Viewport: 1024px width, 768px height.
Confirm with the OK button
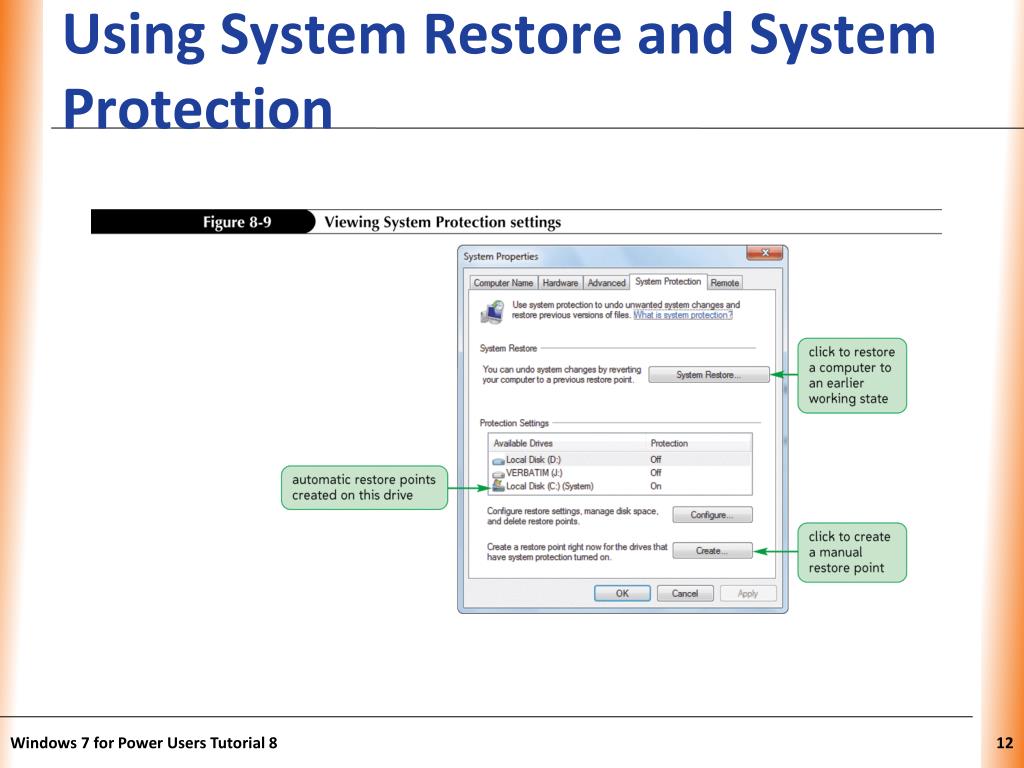[x=622, y=593]
